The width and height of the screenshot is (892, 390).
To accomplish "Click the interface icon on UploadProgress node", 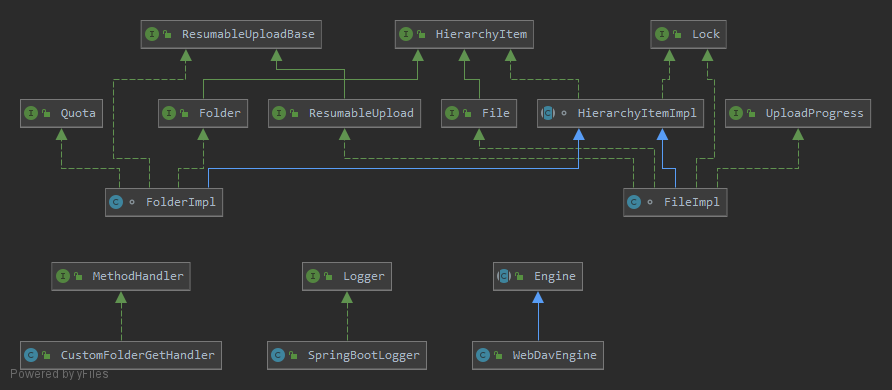I will (x=736, y=113).
